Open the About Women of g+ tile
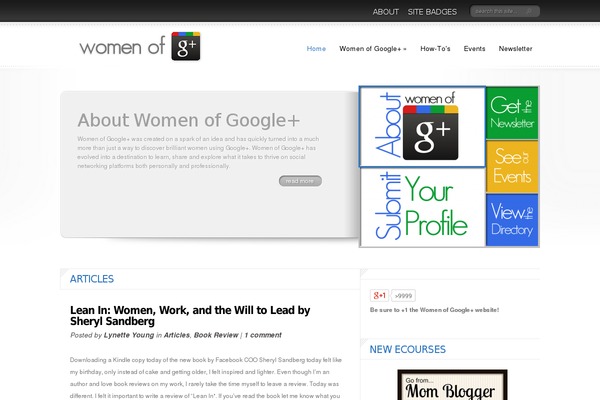This screenshot has height=400, width=600. 422,127
